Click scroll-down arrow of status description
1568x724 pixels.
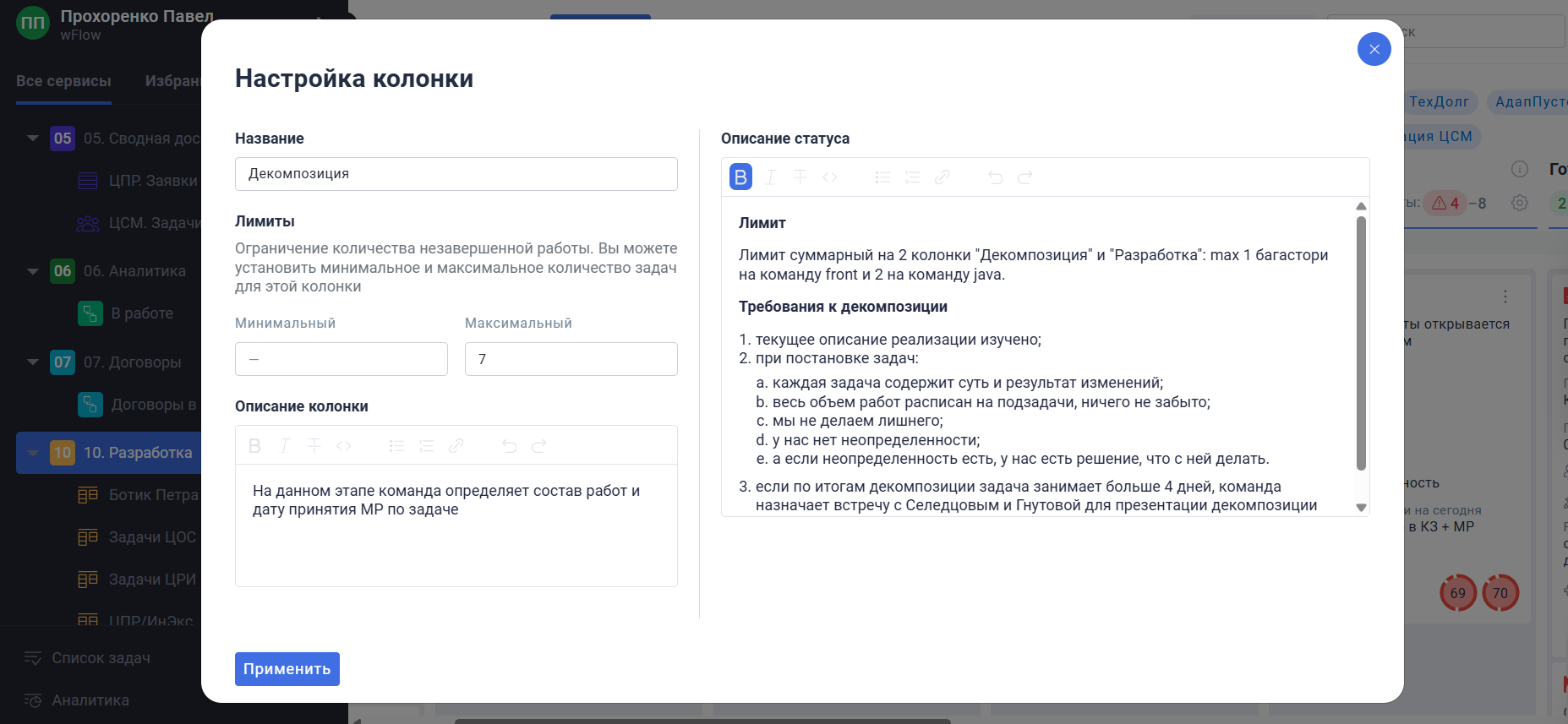1361,508
